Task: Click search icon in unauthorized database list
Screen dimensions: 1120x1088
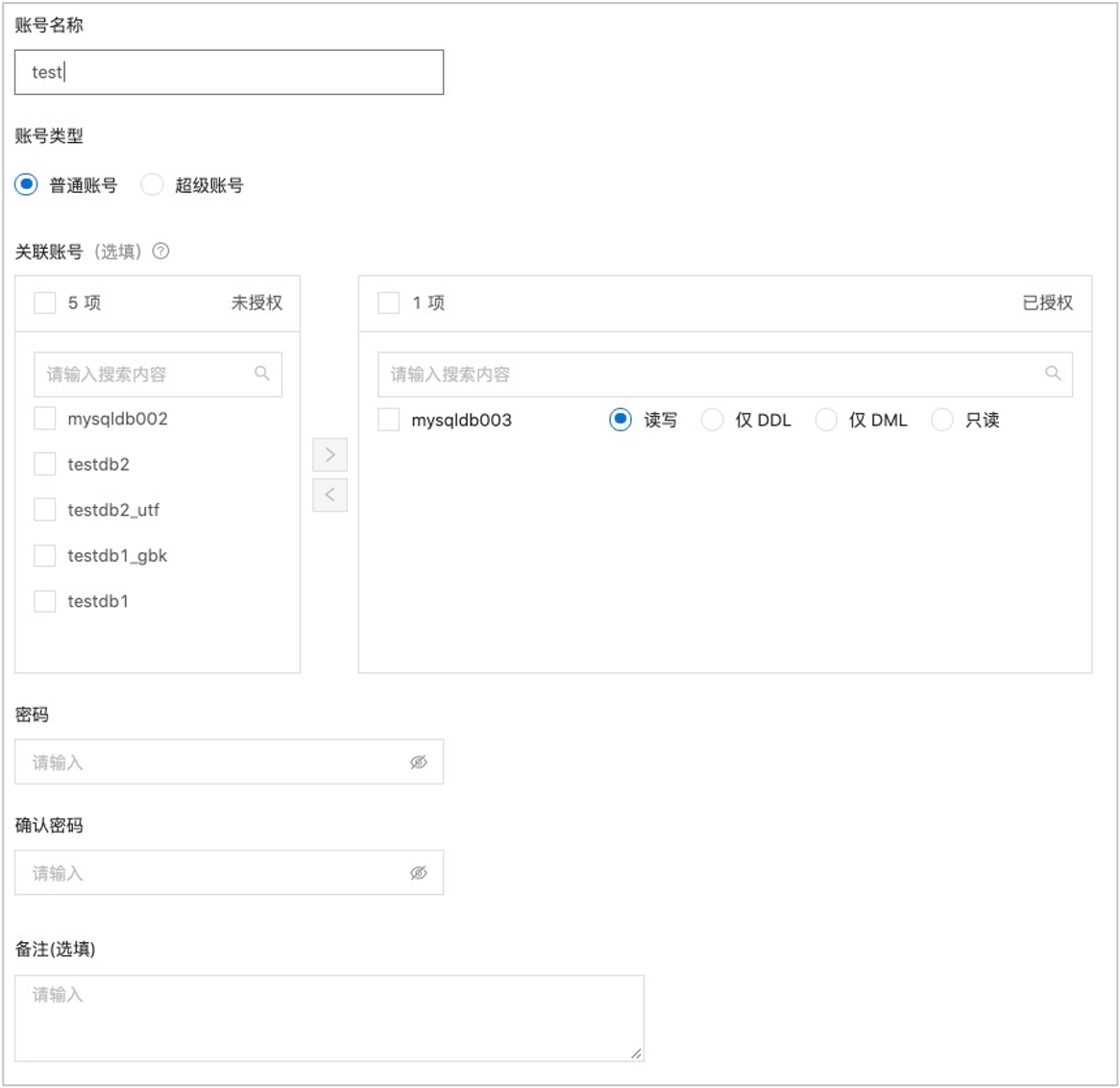Action: (262, 374)
